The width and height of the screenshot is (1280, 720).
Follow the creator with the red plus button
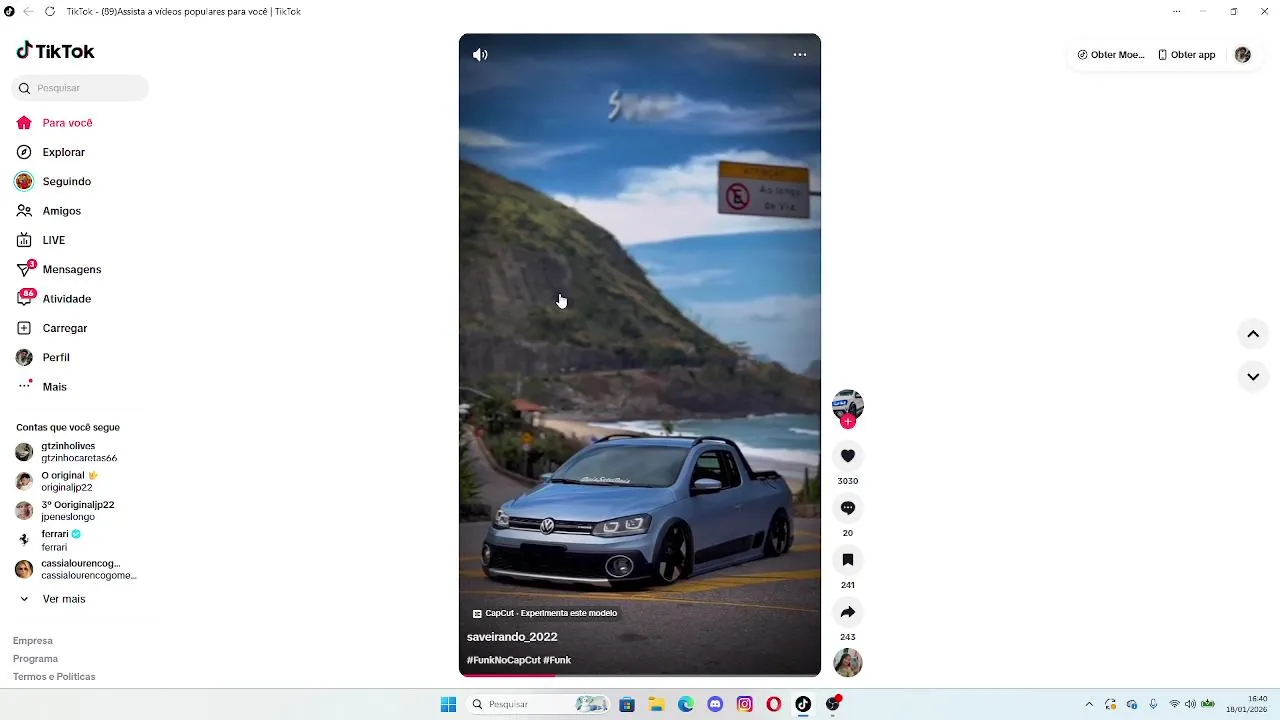[x=848, y=422]
